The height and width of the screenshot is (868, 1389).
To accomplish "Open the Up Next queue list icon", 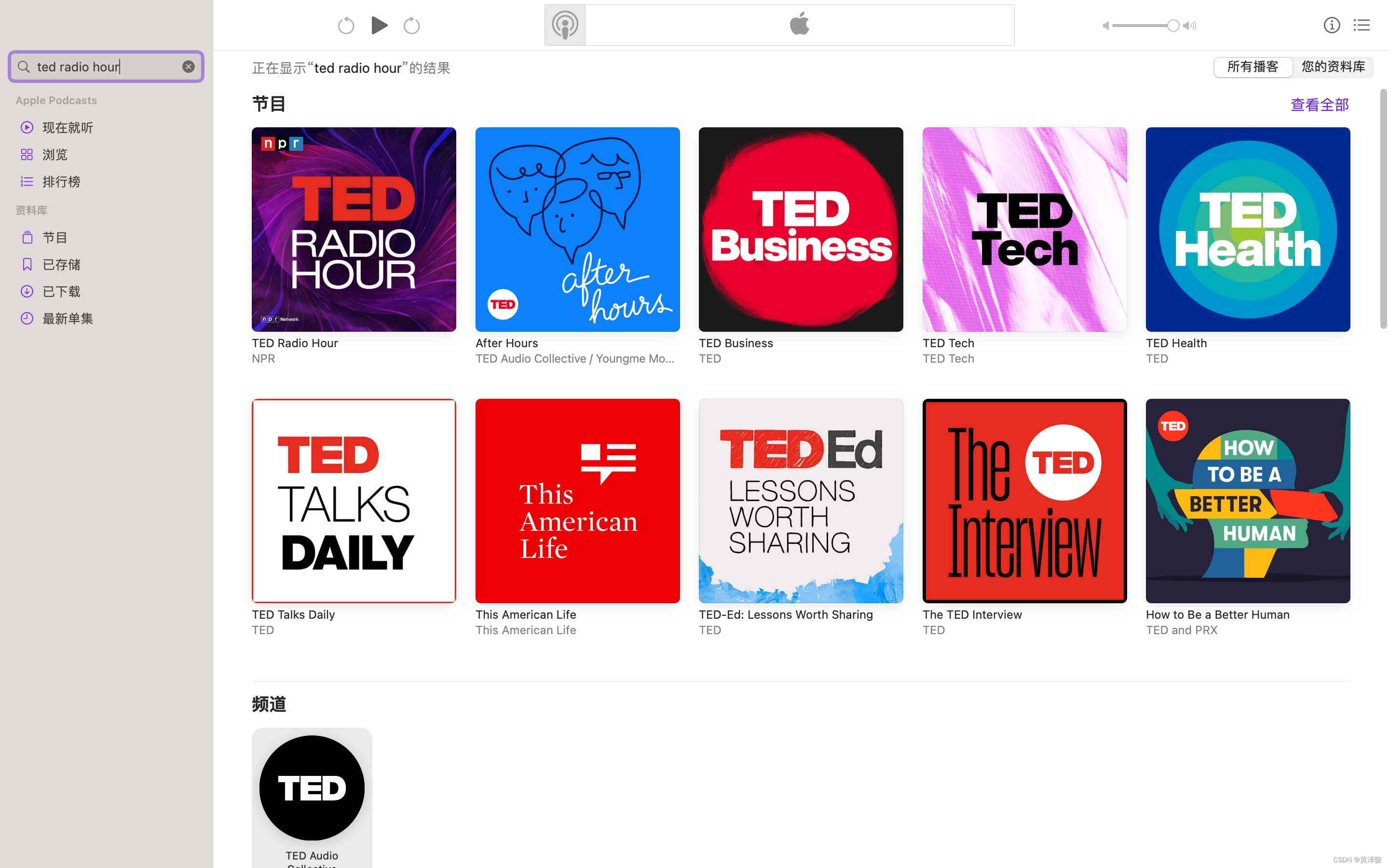I will point(1362,25).
